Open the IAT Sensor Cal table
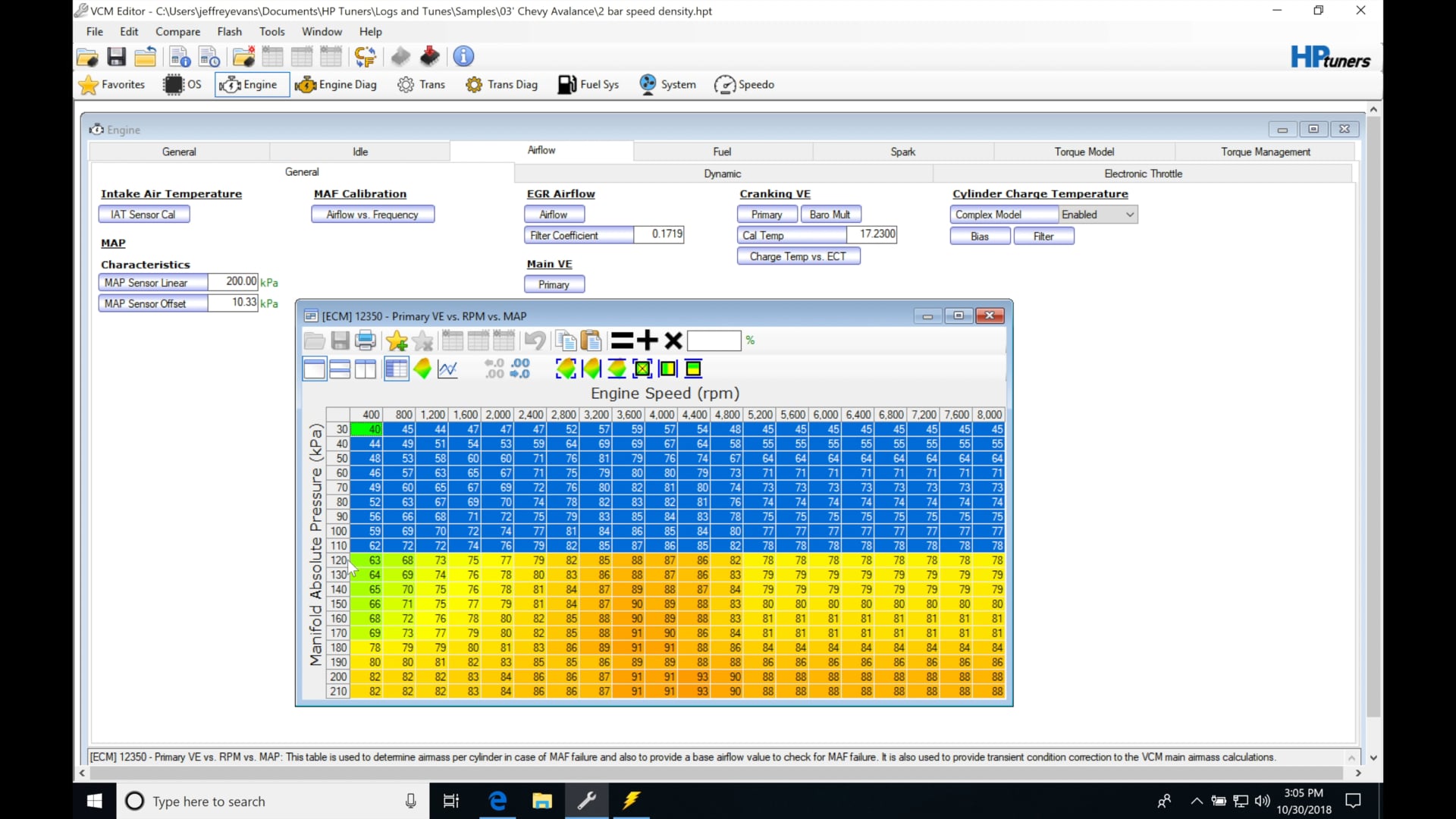Image resolution: width=1456 pixels, height=819 pixels. click(143, 214)
